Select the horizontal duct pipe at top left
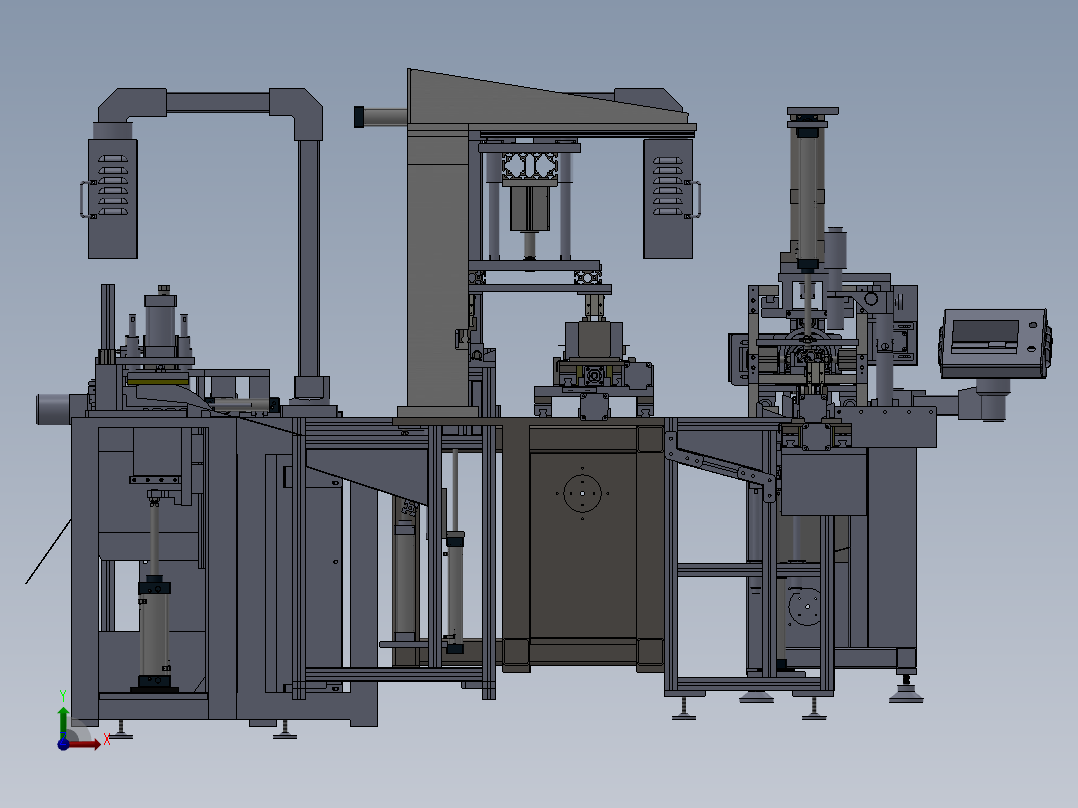Image resolution: width=1078 pixels, height=808 pixels. (218, 102)
